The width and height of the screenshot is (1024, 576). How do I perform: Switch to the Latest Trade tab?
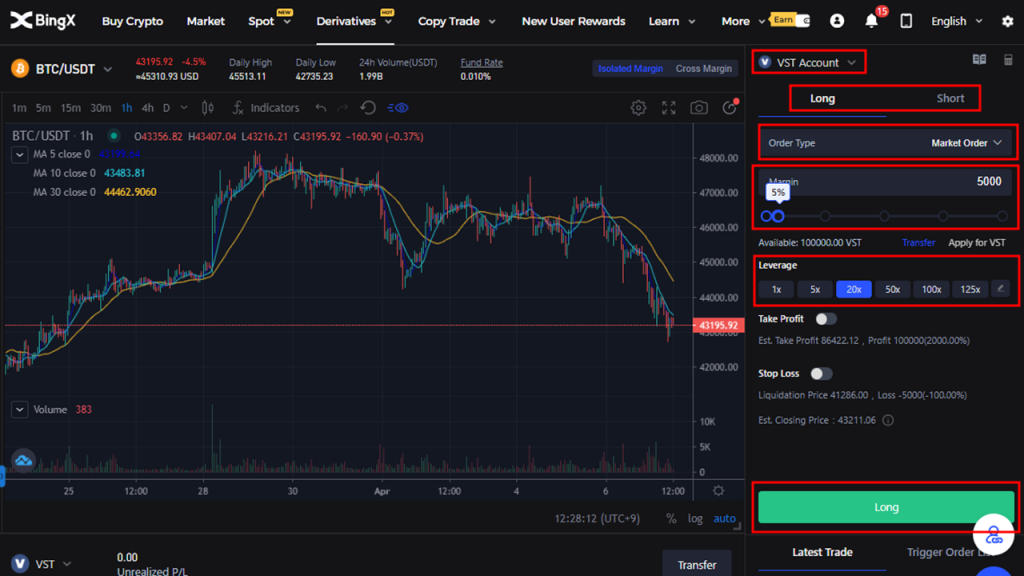[822, 552]
